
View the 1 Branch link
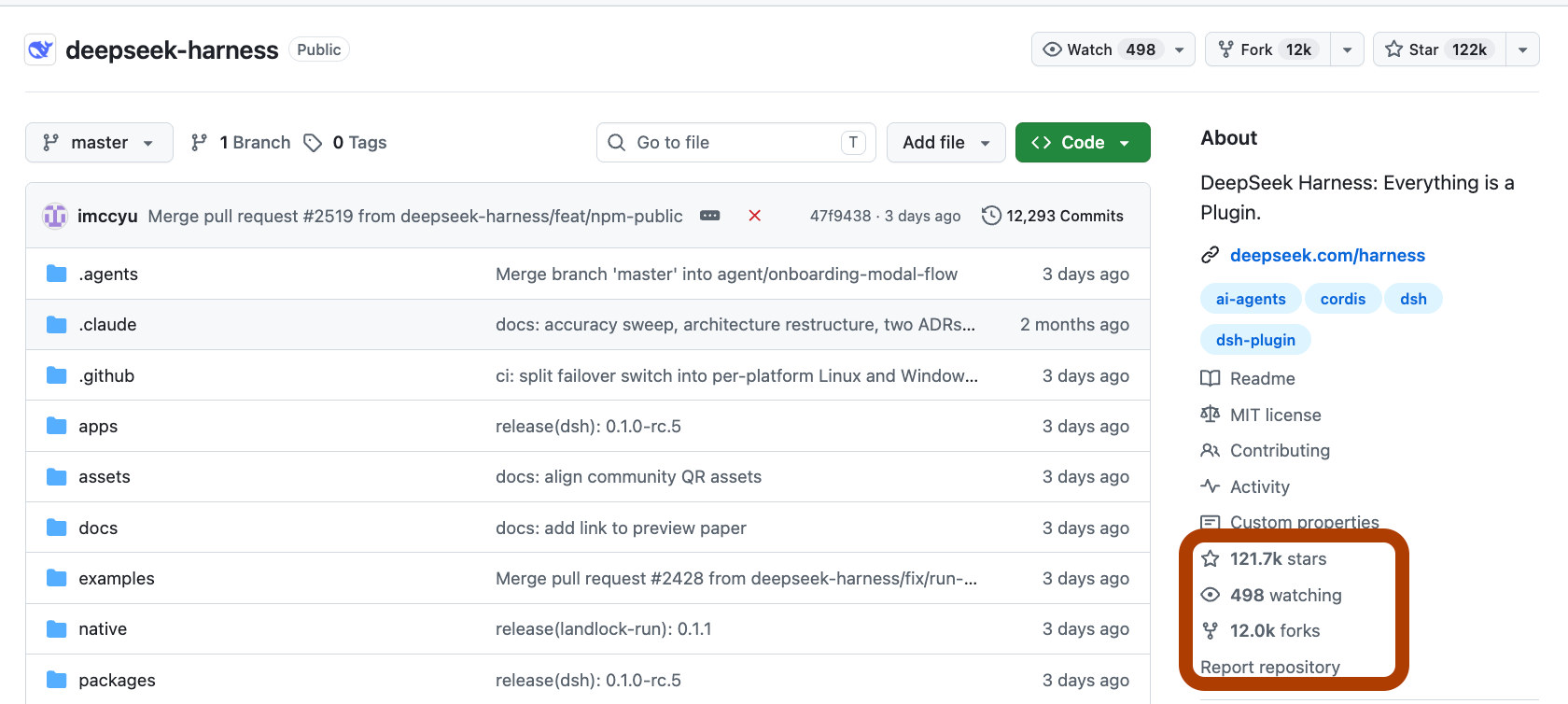point(241,142)
